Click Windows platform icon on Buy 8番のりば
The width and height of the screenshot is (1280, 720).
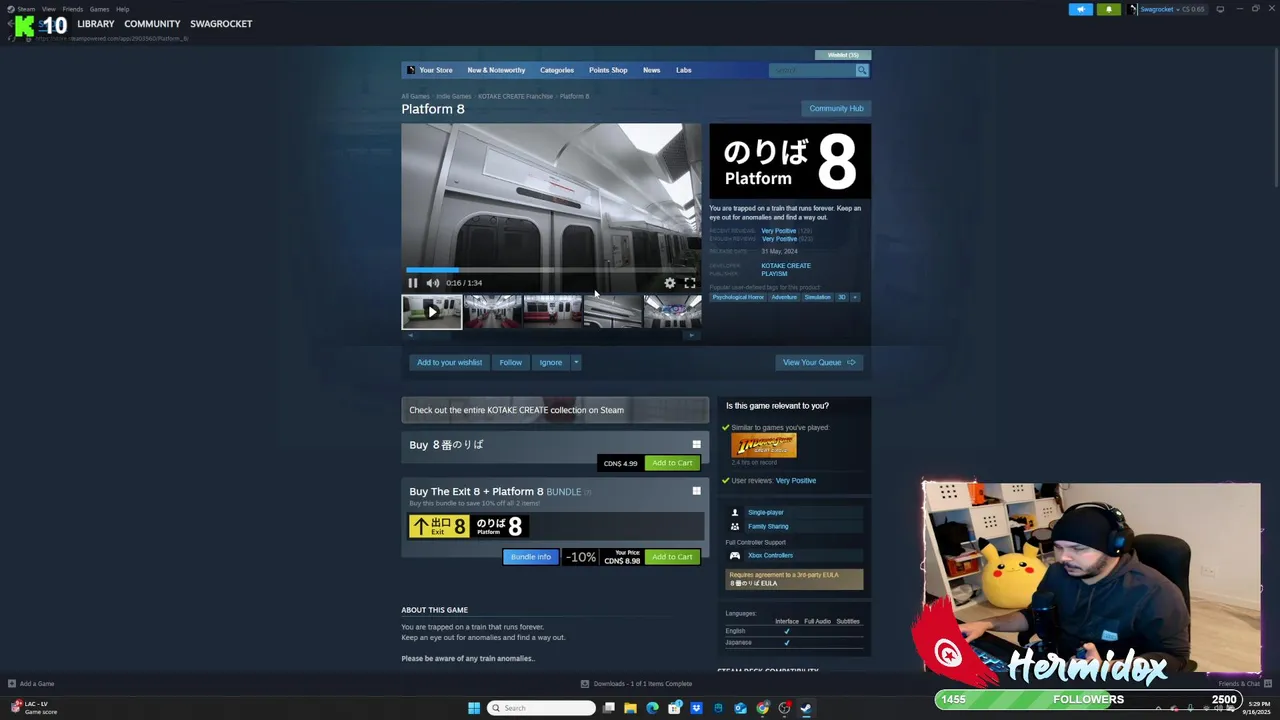coord(697,444)
